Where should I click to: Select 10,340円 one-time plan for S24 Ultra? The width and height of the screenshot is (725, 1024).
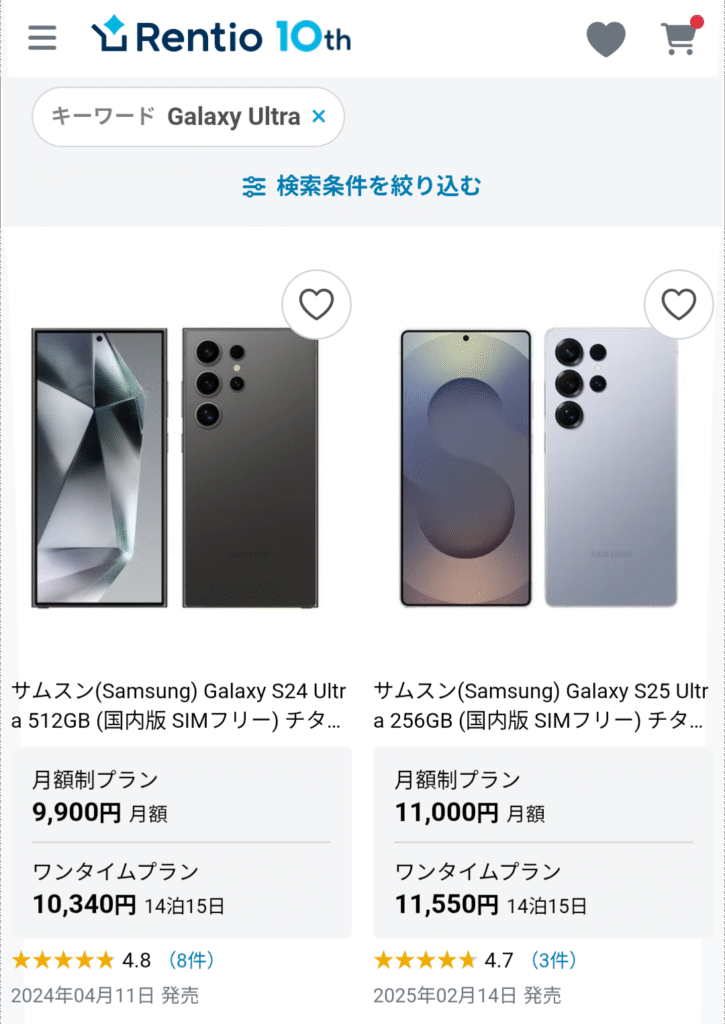(181, 889)
